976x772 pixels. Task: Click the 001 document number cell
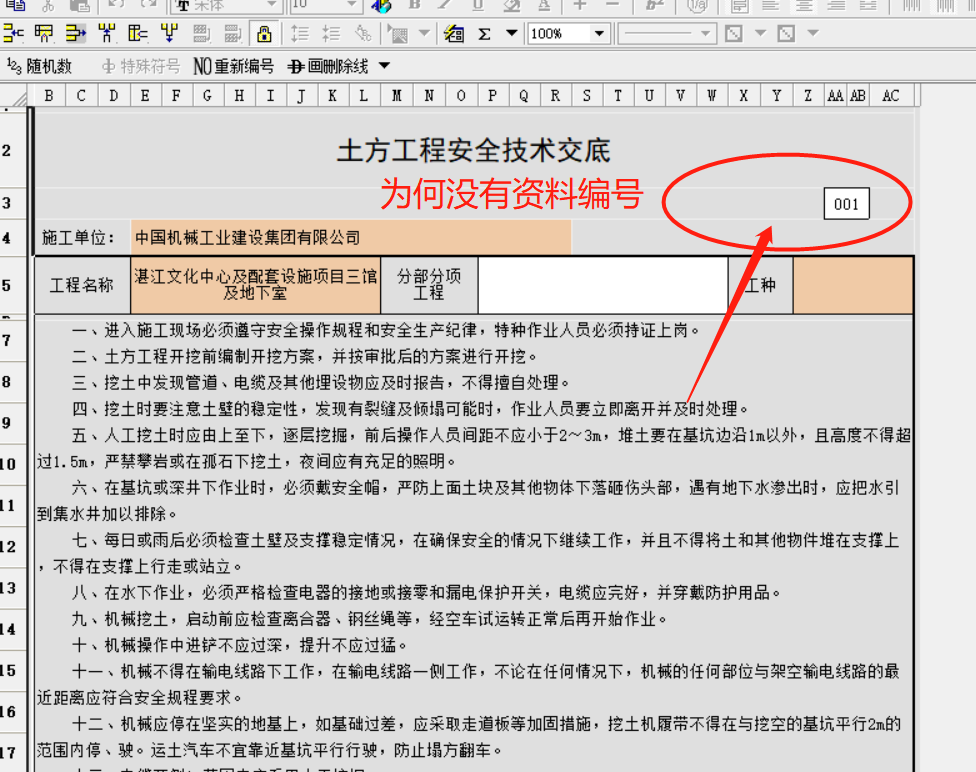click(846, 204)
